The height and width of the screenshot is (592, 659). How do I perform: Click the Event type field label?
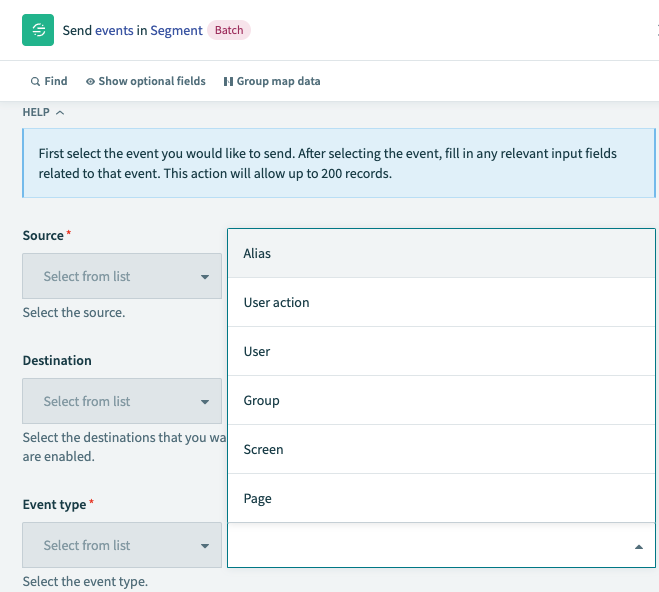[55, 504]
